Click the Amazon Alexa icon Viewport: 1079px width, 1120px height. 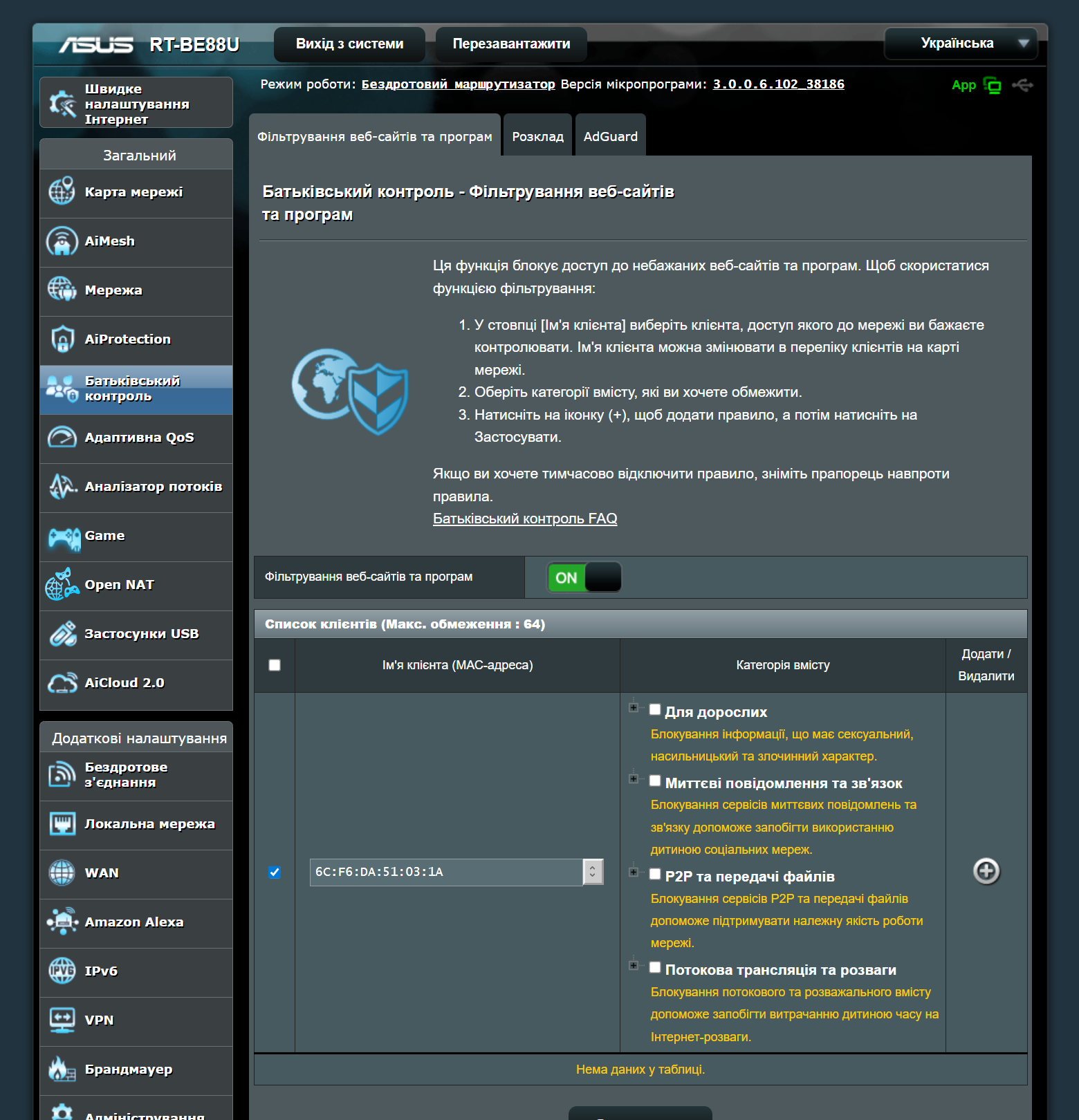pos(62,922)
